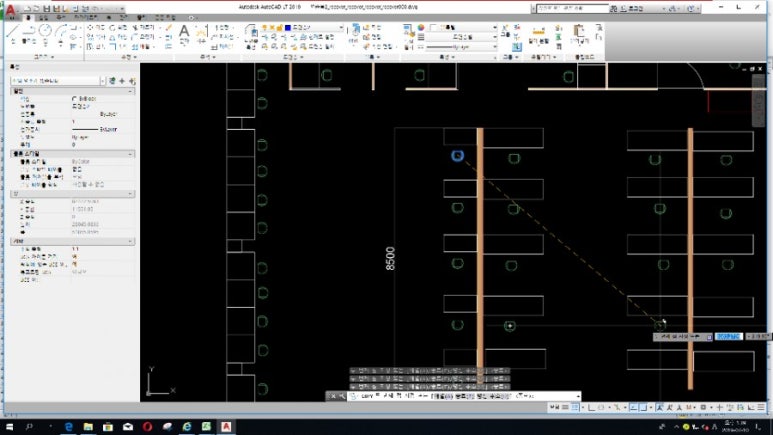Click the AutoCAD application menu logo
773x435 pixels.
pyautogui.click(x=10, y=9)
